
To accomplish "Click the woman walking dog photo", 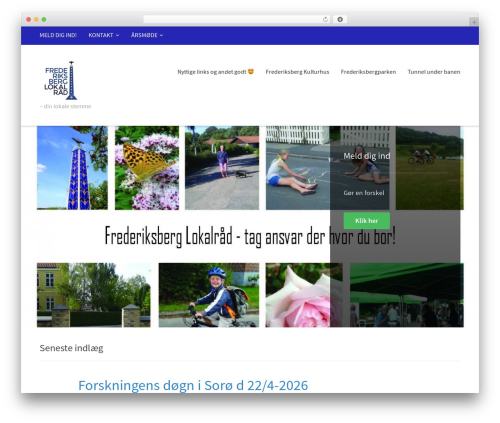I will tap(222, 168).
